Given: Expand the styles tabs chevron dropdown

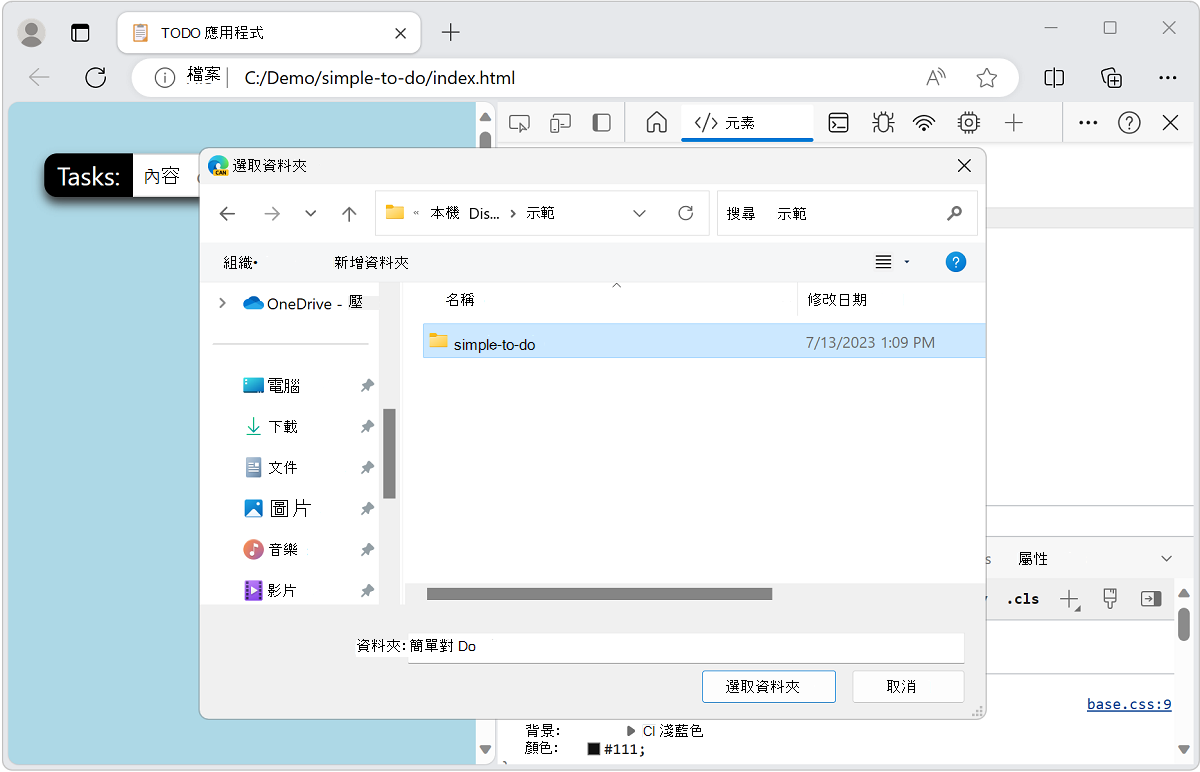Looking at the screenshot, I should coord(1166,558).
